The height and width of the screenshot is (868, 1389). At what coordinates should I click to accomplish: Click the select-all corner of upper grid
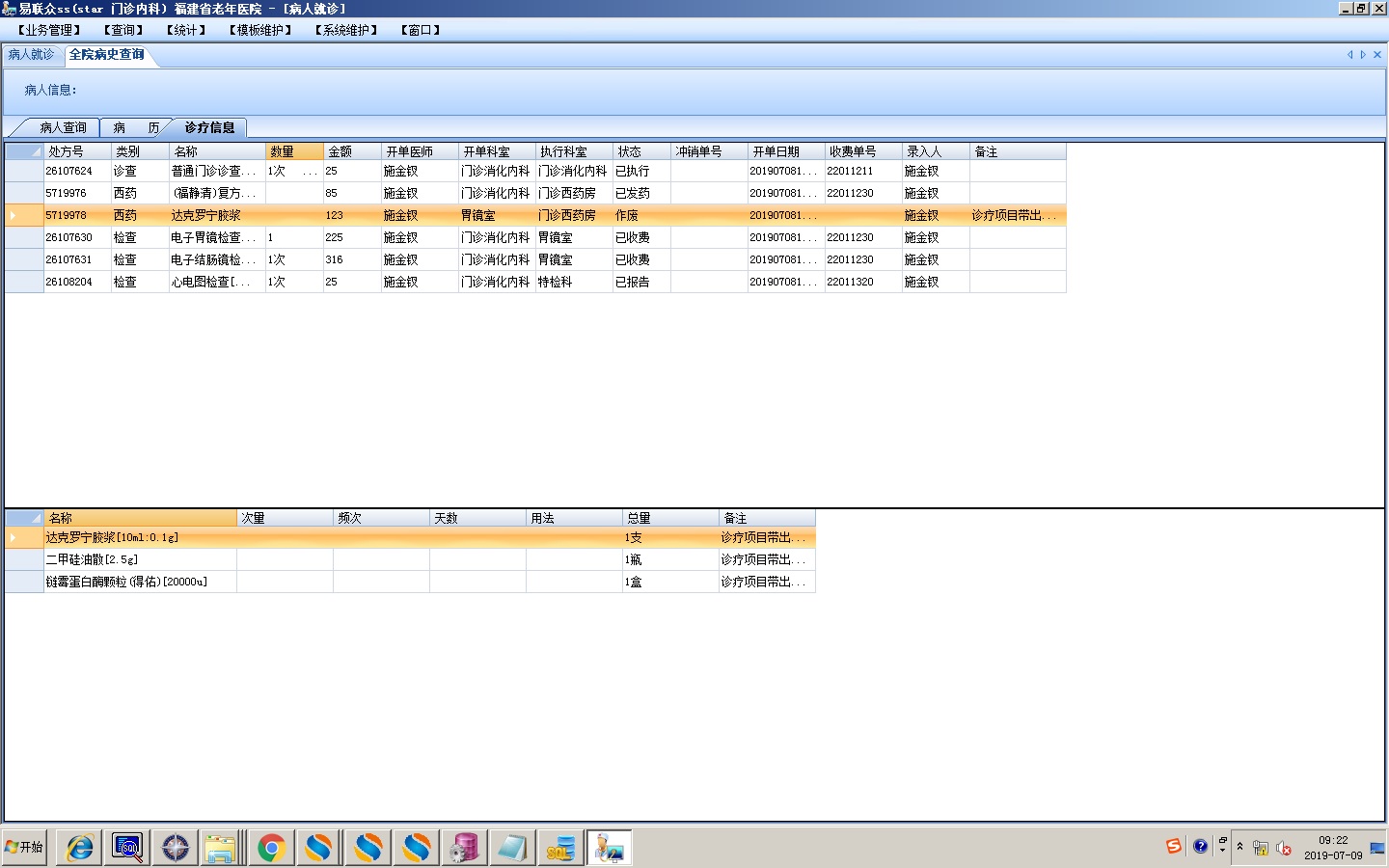(x=24, y=151)
